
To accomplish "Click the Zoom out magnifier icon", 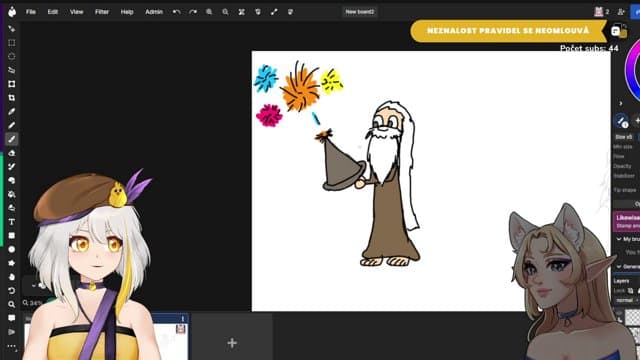I will pos(225,12).
